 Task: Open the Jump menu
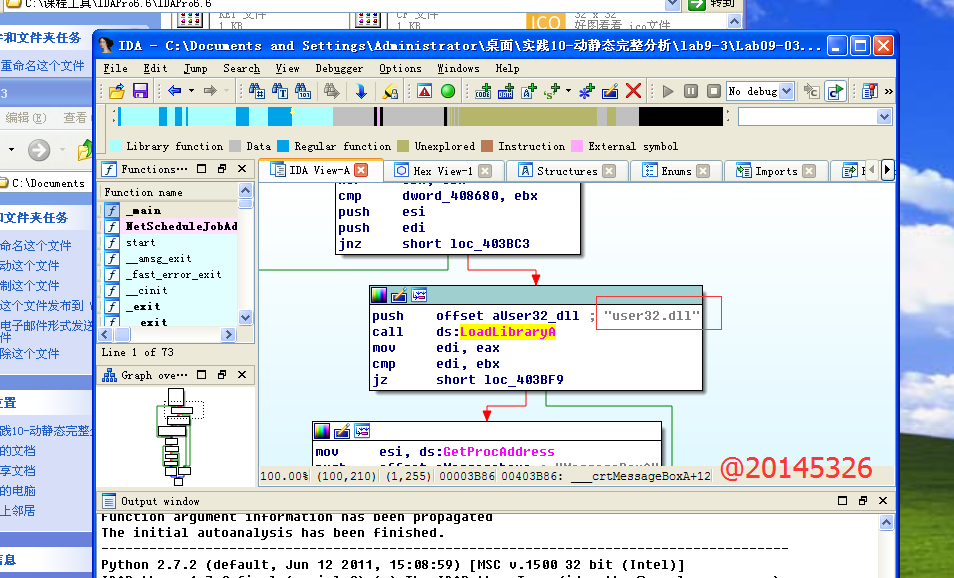pos(195,68)
